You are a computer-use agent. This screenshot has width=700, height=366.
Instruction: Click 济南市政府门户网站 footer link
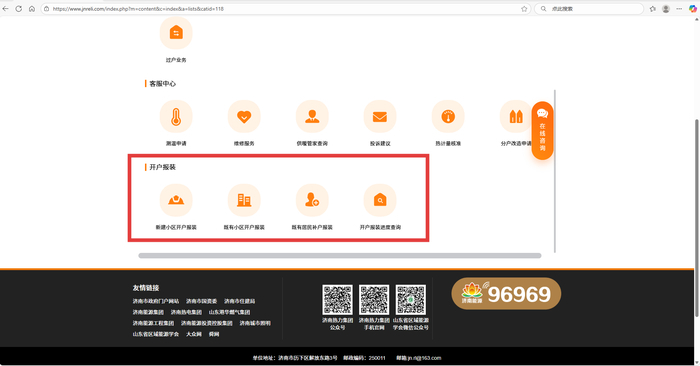click(x=156, y=301)
